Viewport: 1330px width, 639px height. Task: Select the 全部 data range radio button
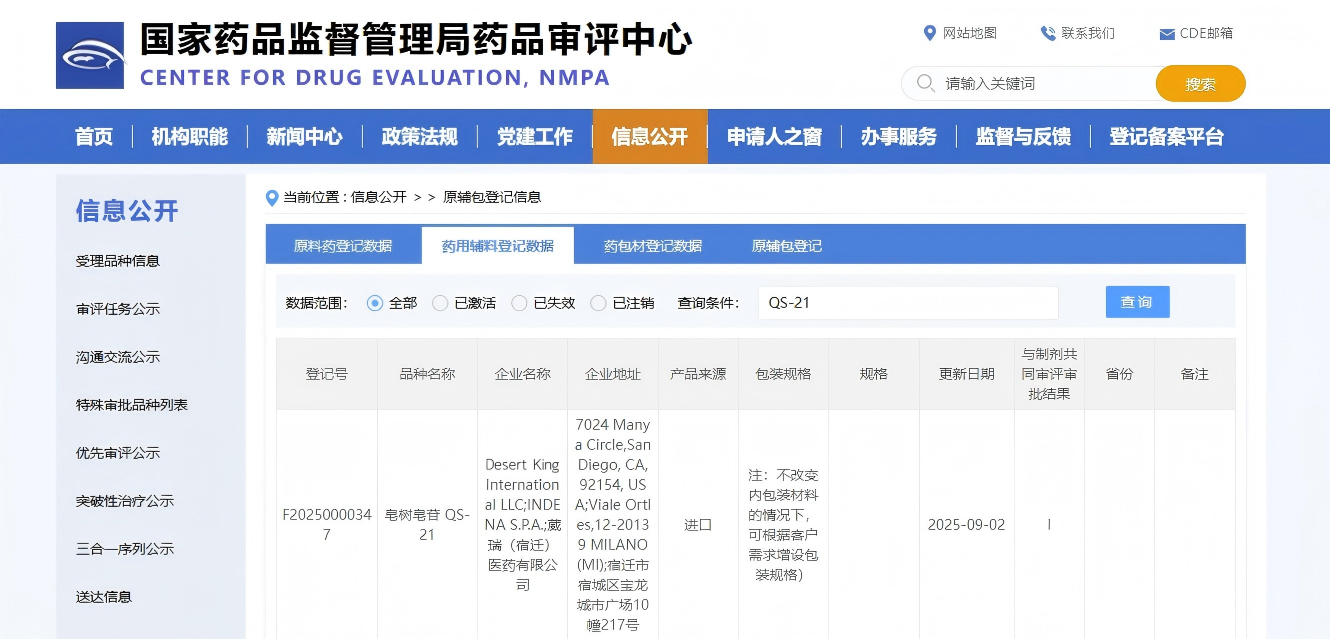[x=375, y=303]
